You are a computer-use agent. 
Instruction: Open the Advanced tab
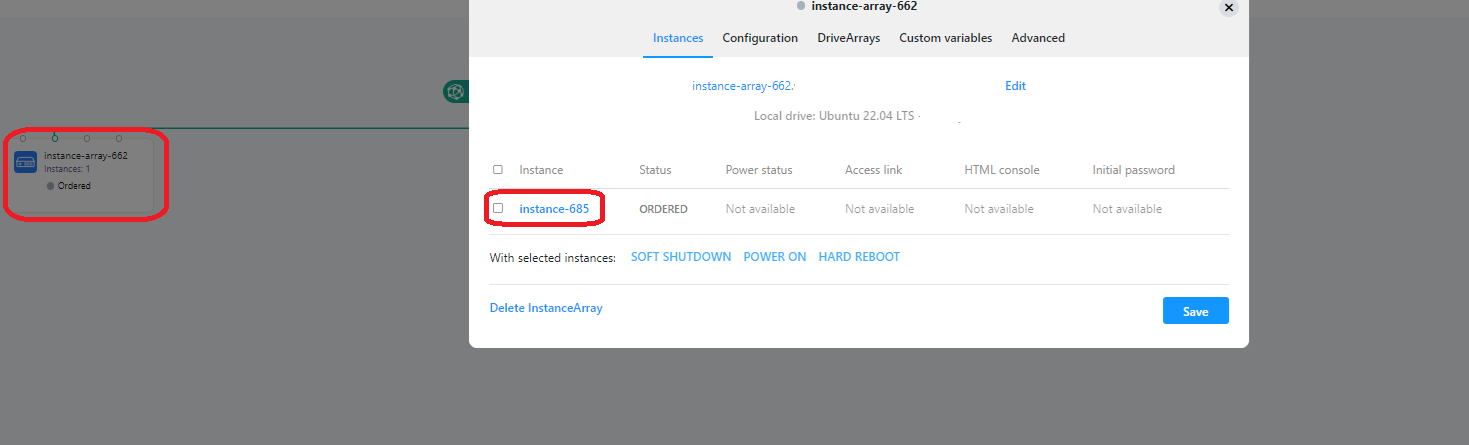pyautogui.click(x=1038, y=38)
